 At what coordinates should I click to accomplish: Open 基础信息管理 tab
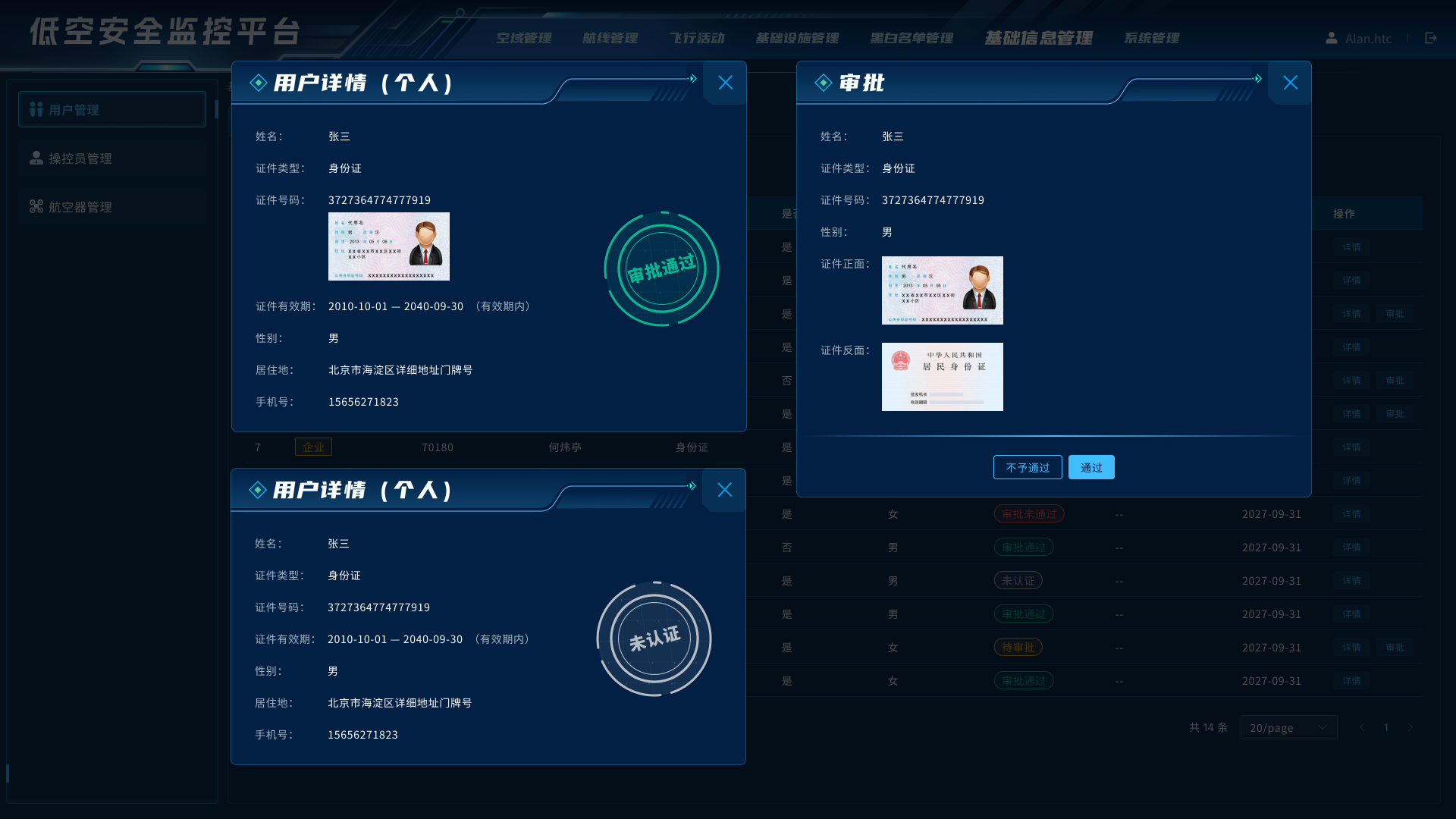(x=1039, y=38)
